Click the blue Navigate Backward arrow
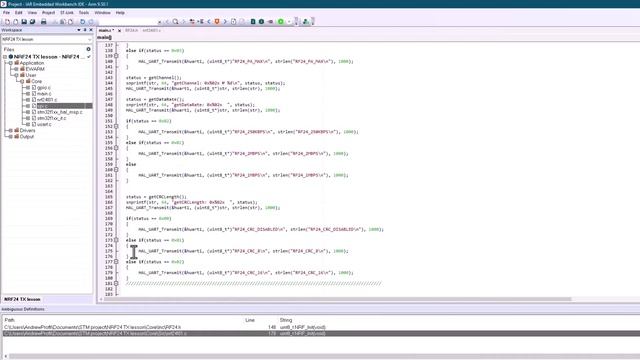This screenshot has height=360, width=640. tap(209, 22)
